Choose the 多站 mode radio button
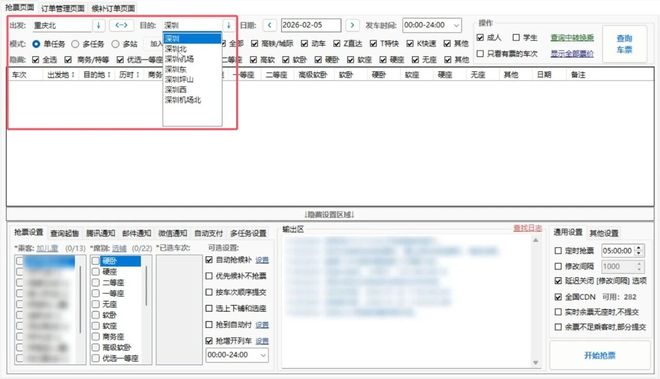 [115, 44]
